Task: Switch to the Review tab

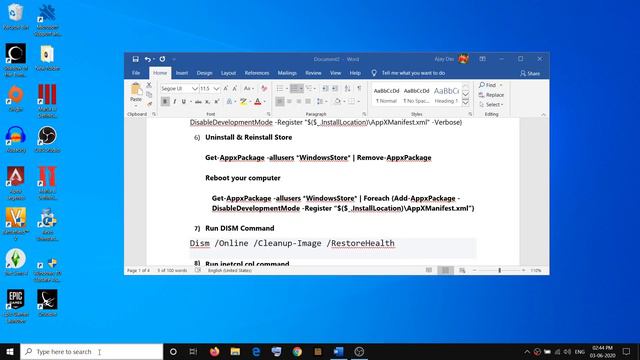Action: click(313, 73)
